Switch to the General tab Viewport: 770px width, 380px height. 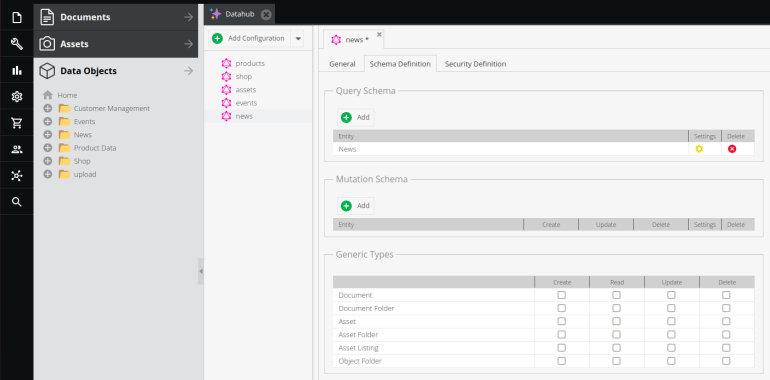(342, 64)
